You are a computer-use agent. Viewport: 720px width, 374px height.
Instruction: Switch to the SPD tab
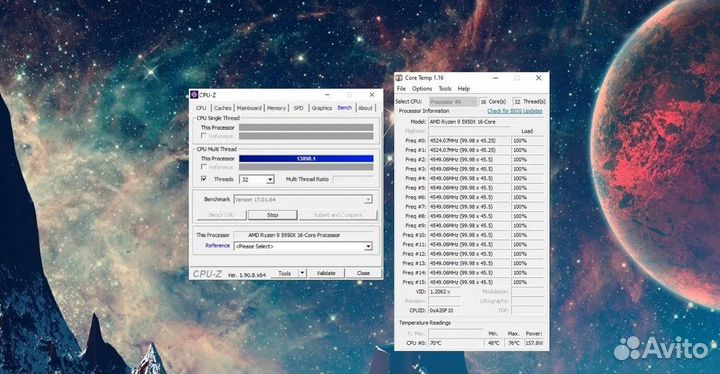click(298, 108)
